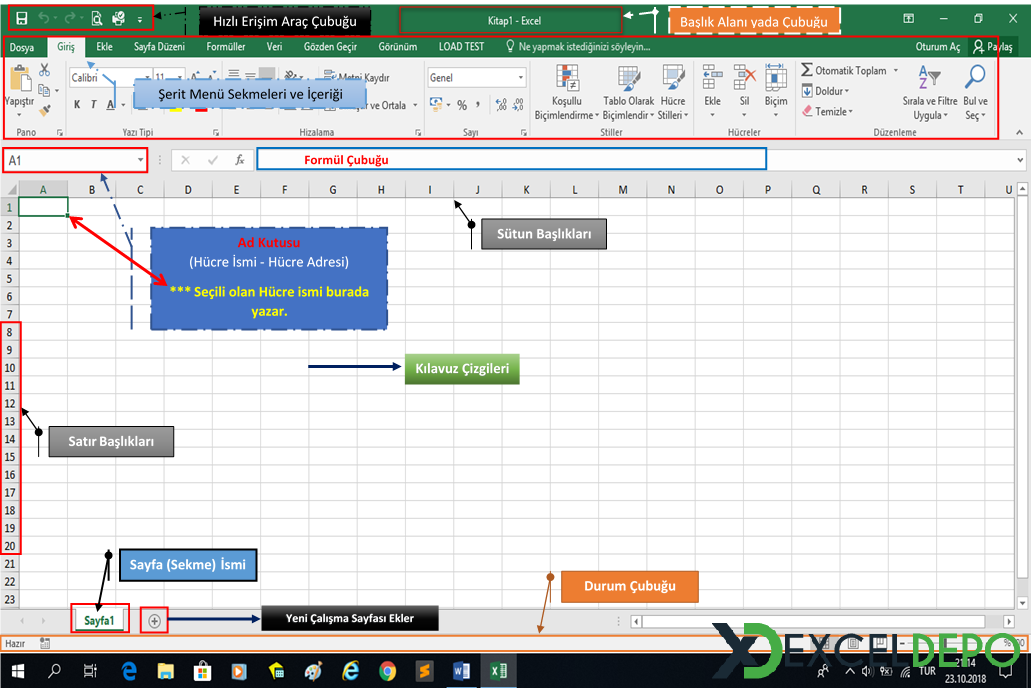Open the Genel number format dropdown

pyautogui.click(x=520, y=78)
